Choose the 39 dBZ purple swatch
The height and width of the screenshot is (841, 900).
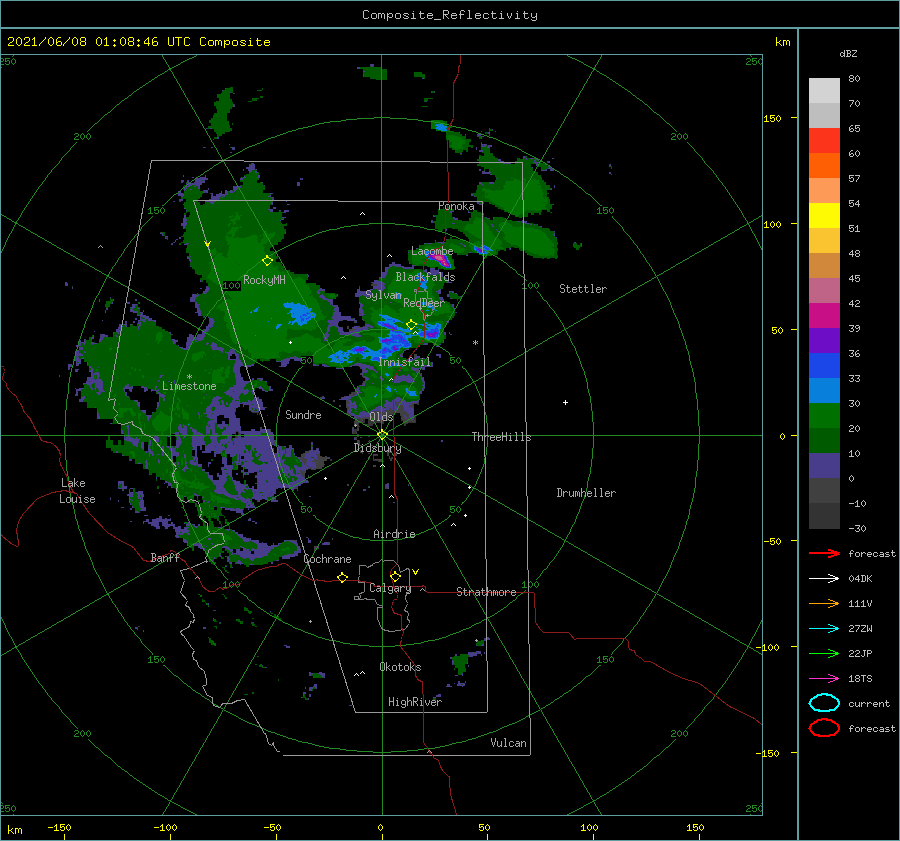(824, 340)
